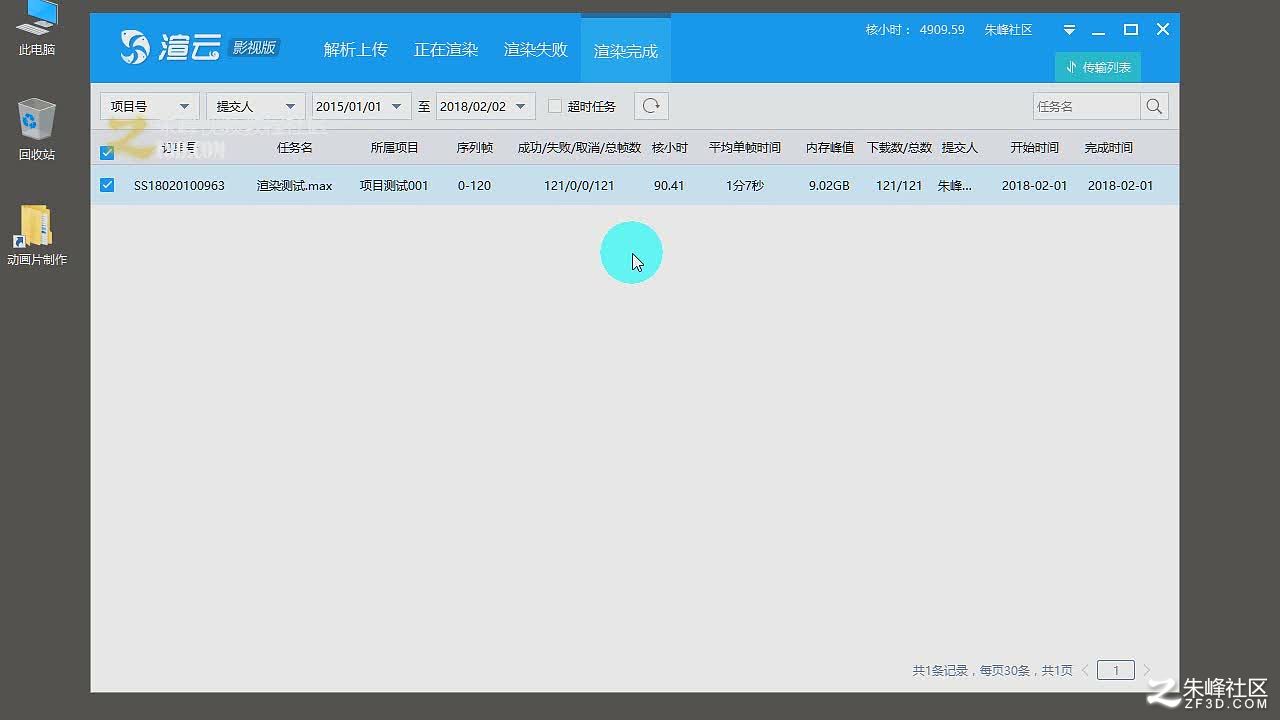Viewport: 1280px width, 720px height.
Task: Click the 121/121 downloads cell
Action: (899, 186)
